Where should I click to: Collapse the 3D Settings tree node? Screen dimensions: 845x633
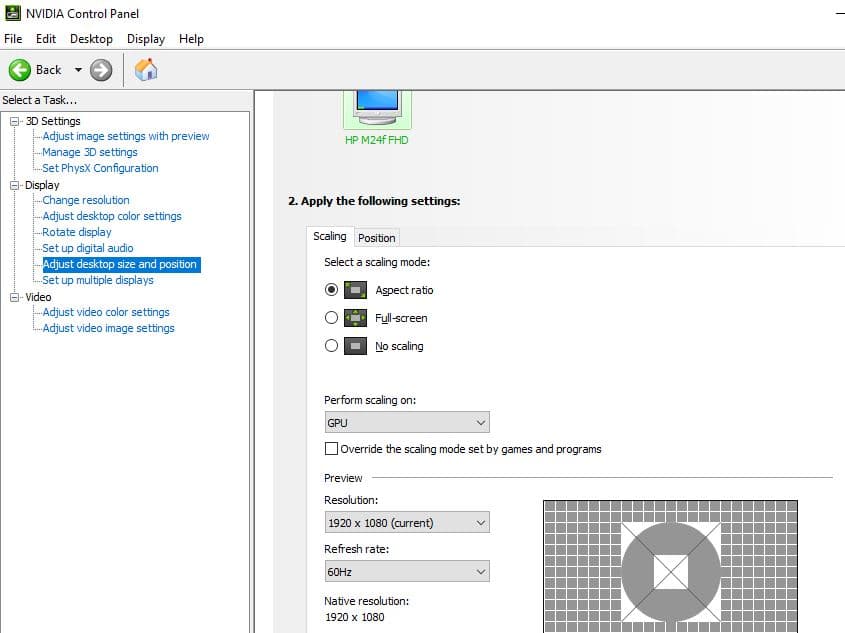pyautogui.click(x=15, y=121)
